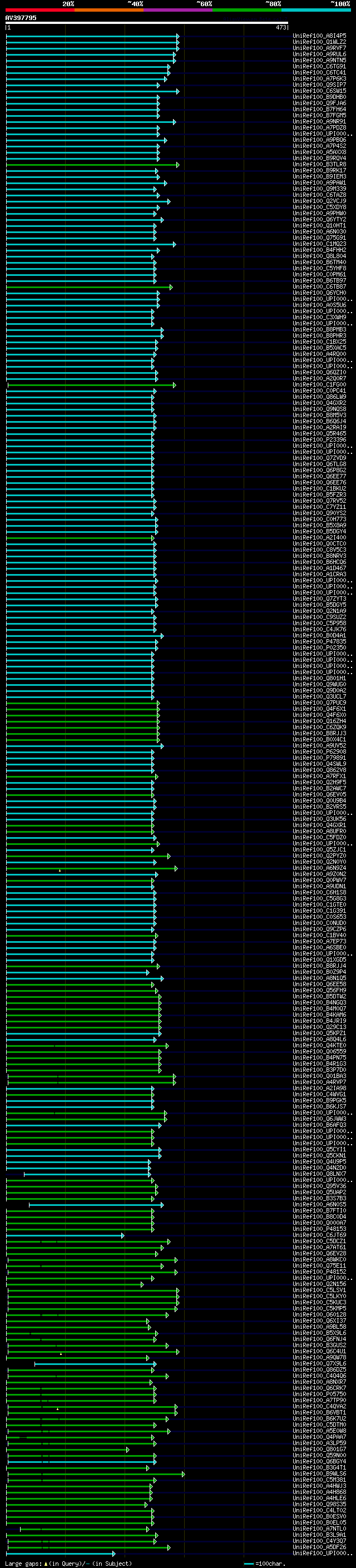This screenshot has height=1568, width=356.
Task: Click UniRef100_Q3UCL7 label
Action: tap(319, 696)
